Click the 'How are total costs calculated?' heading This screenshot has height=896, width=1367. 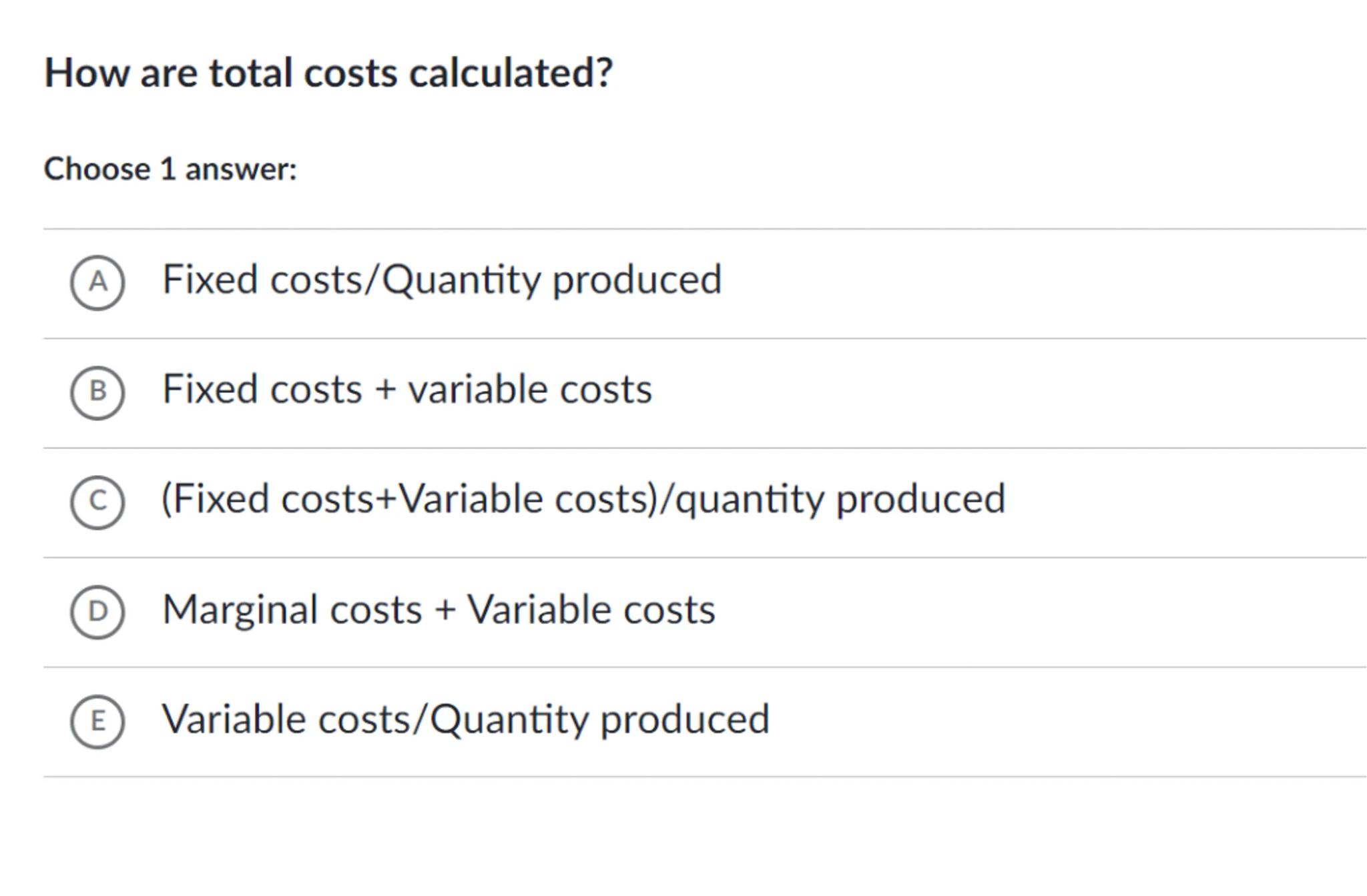(328, 73)
